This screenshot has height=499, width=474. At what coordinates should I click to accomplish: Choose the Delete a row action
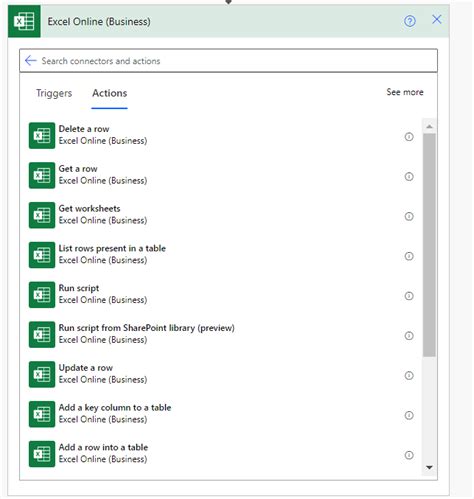222,136
